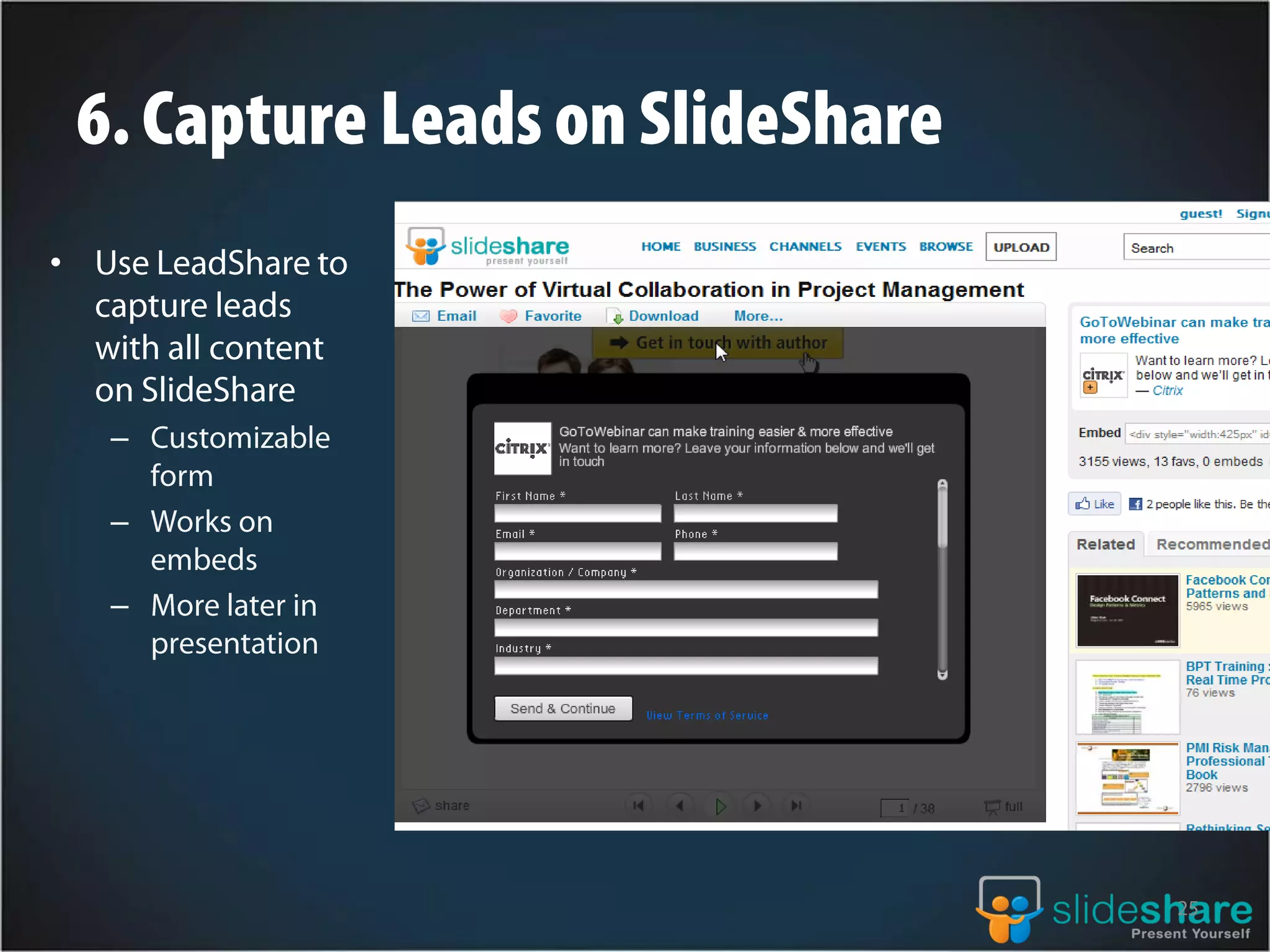
Task: Open the More... menu
Action: pyautogui.click(x=758, y=316)
